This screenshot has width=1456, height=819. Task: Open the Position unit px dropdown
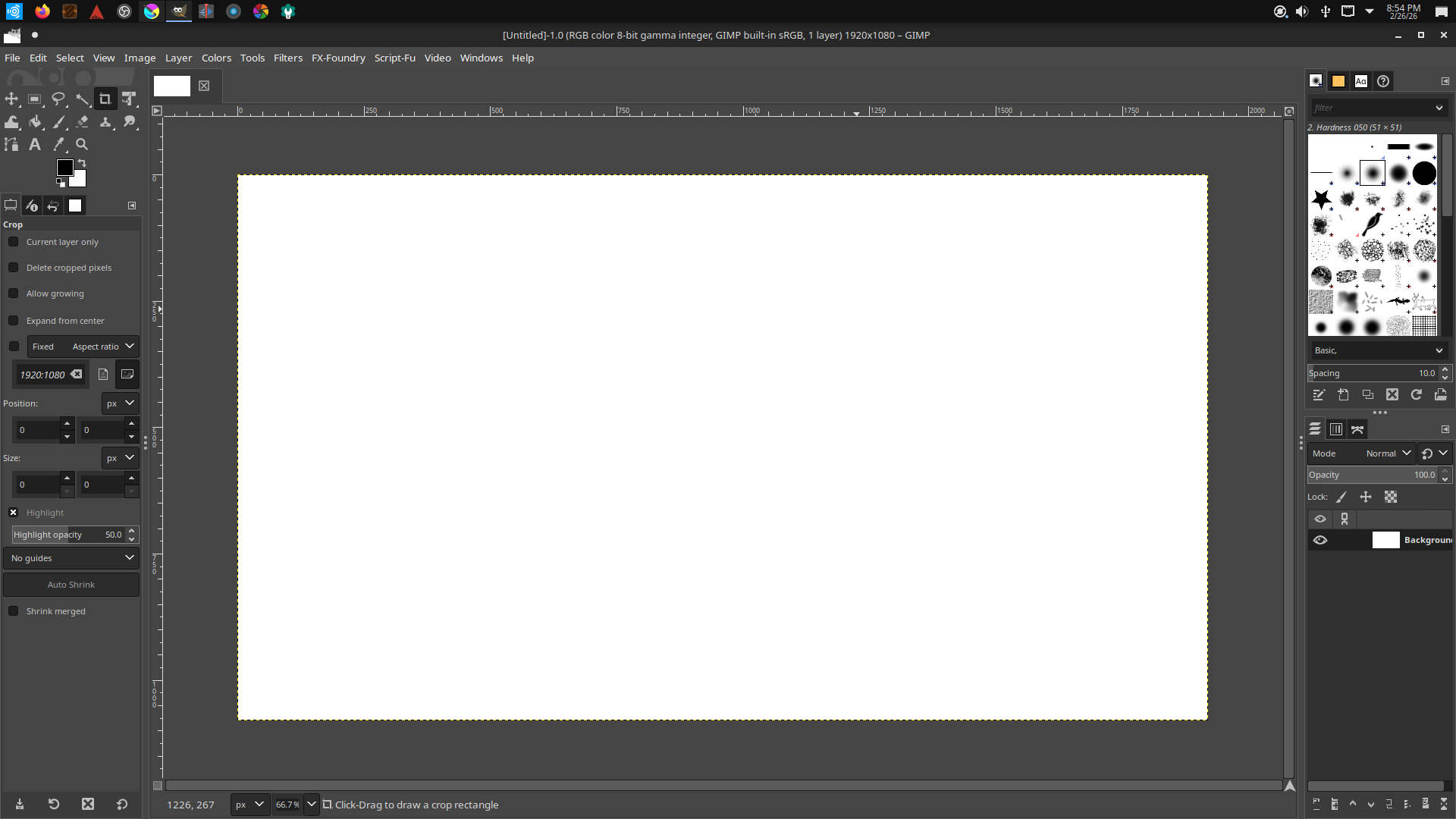[120, 403]
